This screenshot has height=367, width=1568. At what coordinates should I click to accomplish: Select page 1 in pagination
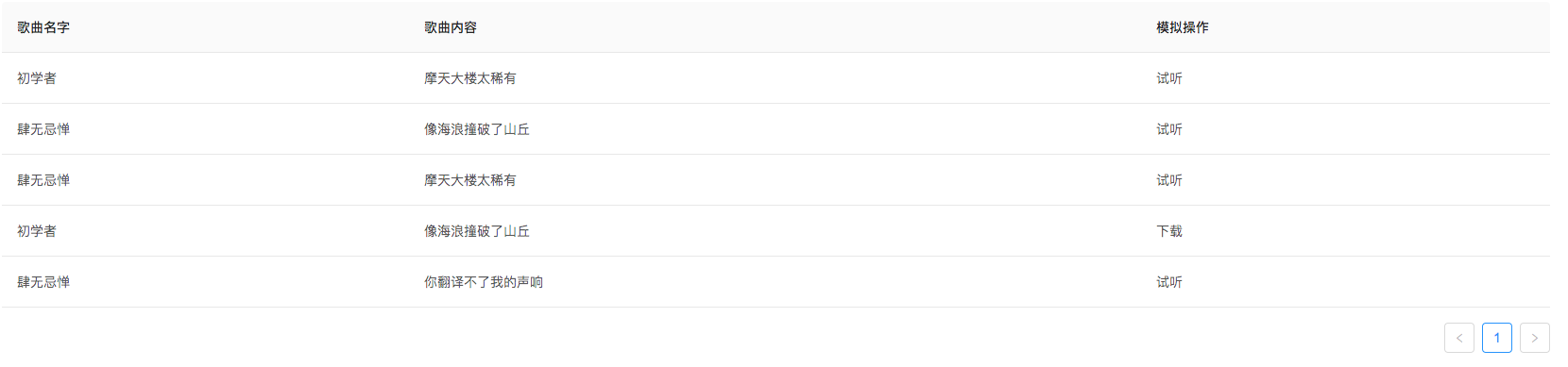(1496, 338)
